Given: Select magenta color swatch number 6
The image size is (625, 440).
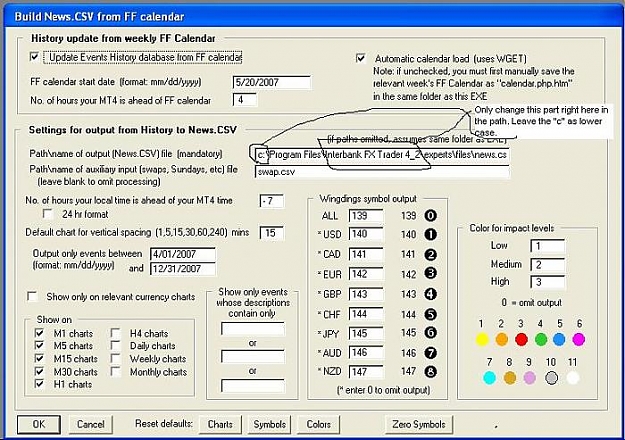Looking at the screenshot, I should 579,340.
